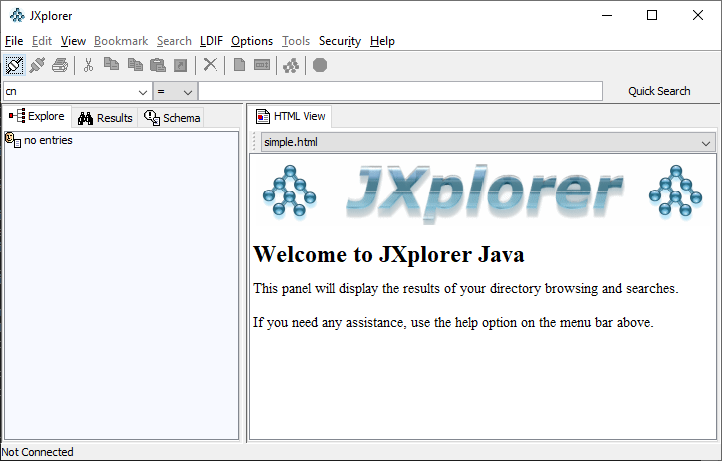The height and width of the screenshot is (461, 722).
Task: Click the Cut scissors toolbar icon
Action: (88, 65)
